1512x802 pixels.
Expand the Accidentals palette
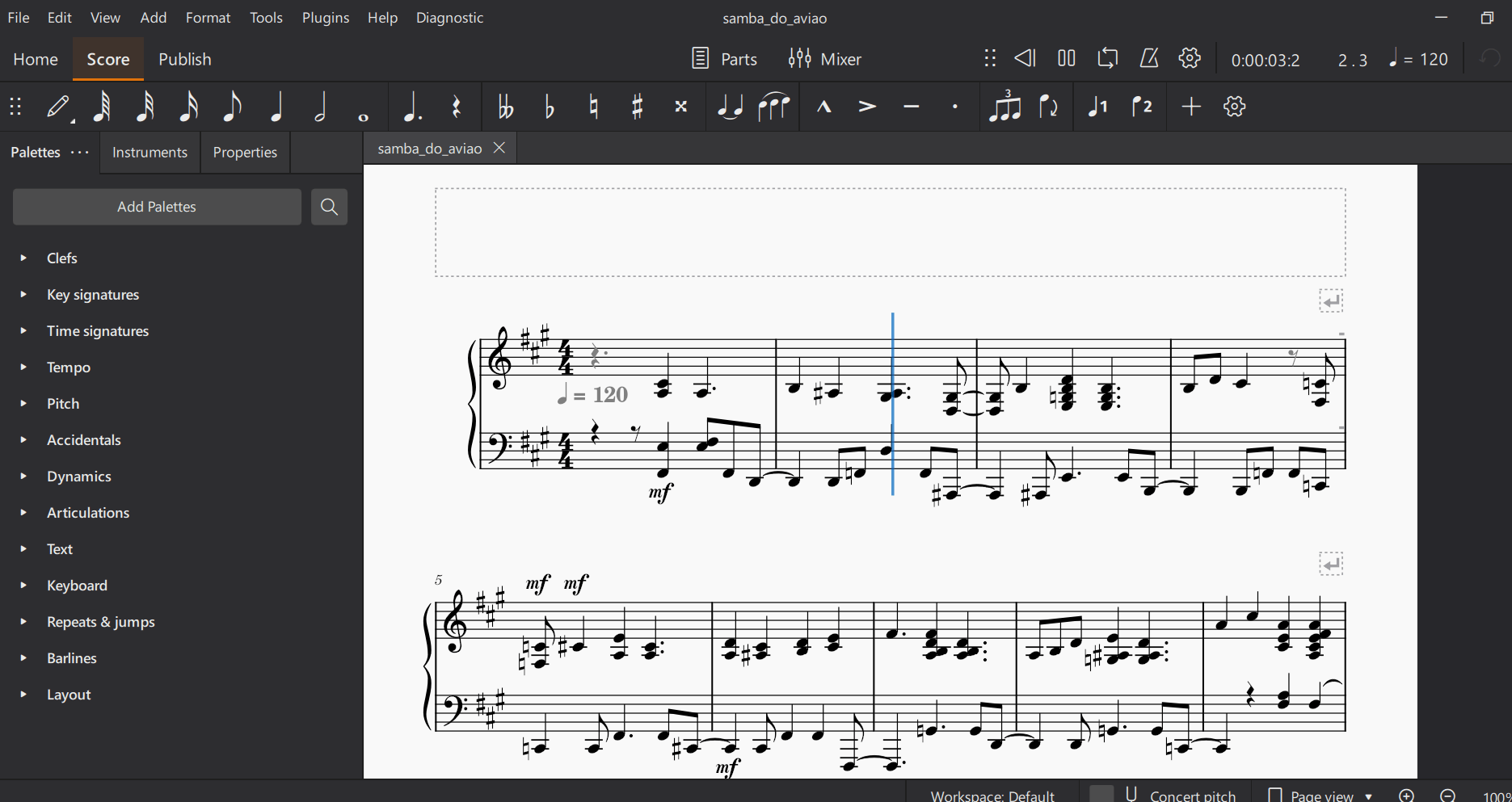pos(23,439)
